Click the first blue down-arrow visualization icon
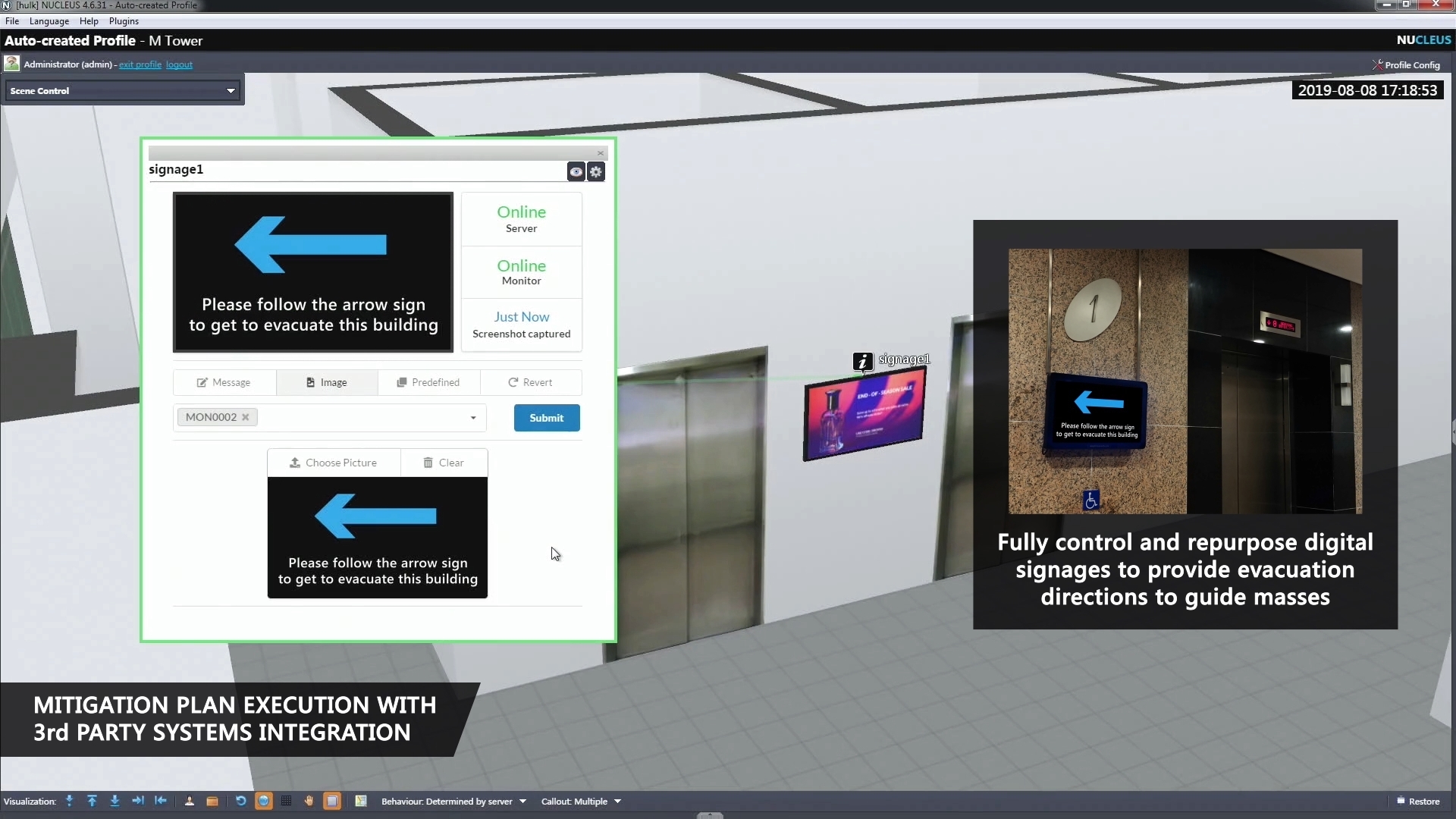Image resolution: width=1456 pixels, height=819 pixels. tap(70, 801)
